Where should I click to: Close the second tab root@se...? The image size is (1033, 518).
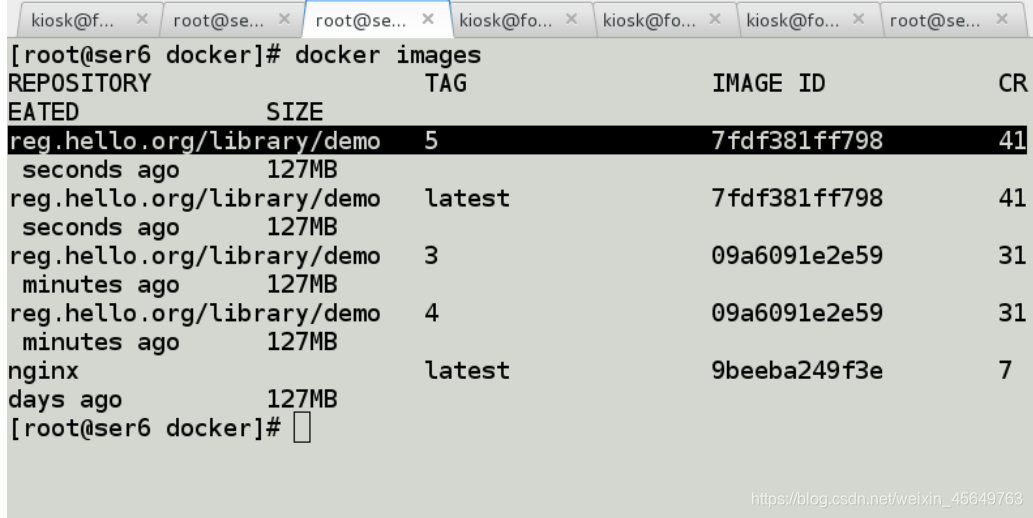coord(284,20)
